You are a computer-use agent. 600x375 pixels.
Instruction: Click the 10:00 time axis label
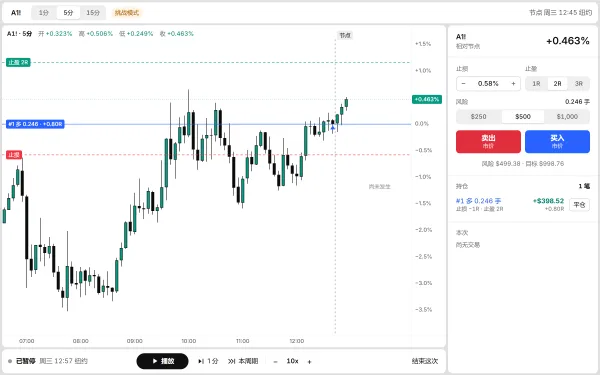189,341
